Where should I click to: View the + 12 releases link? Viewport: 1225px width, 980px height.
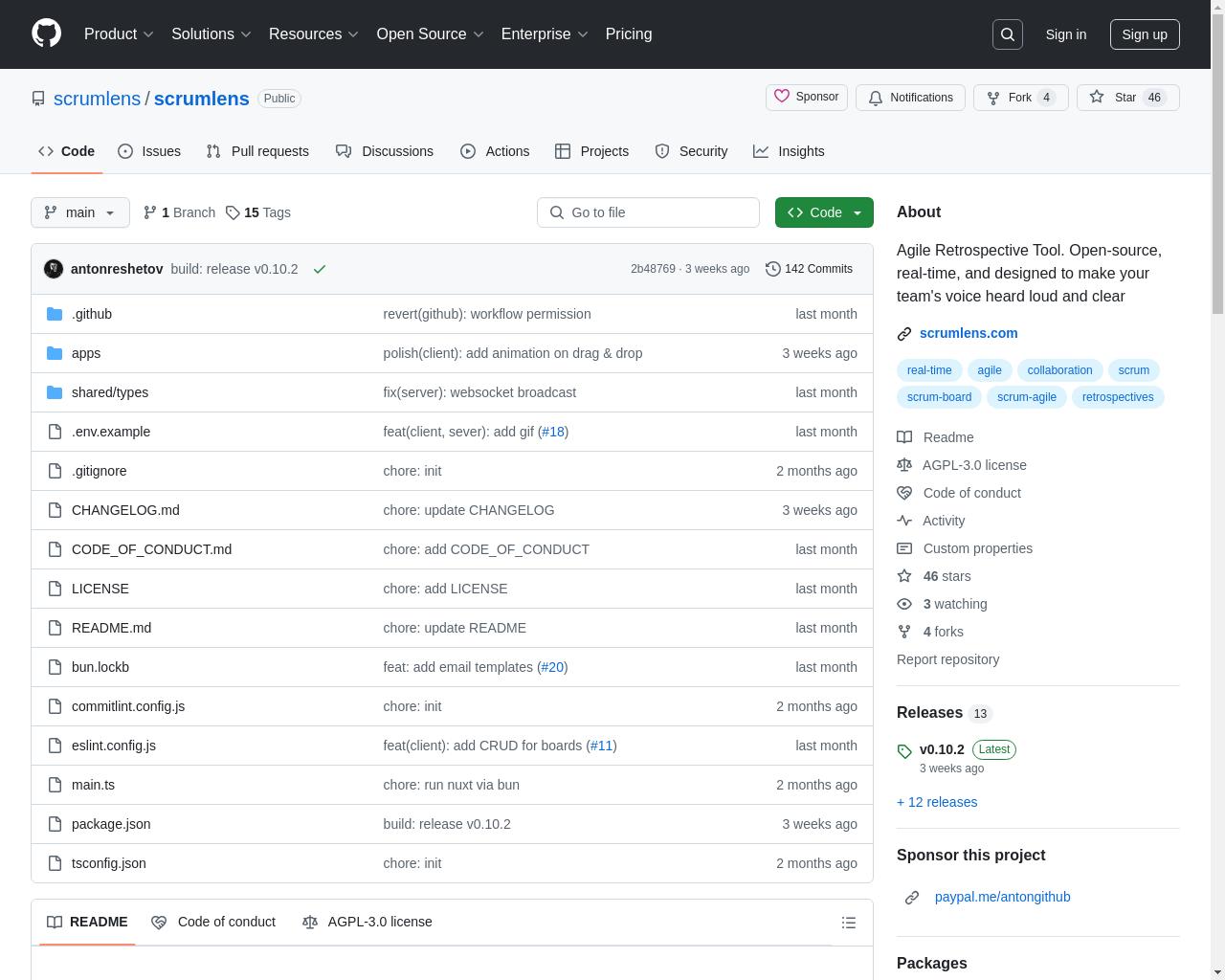tap(937, 802)
